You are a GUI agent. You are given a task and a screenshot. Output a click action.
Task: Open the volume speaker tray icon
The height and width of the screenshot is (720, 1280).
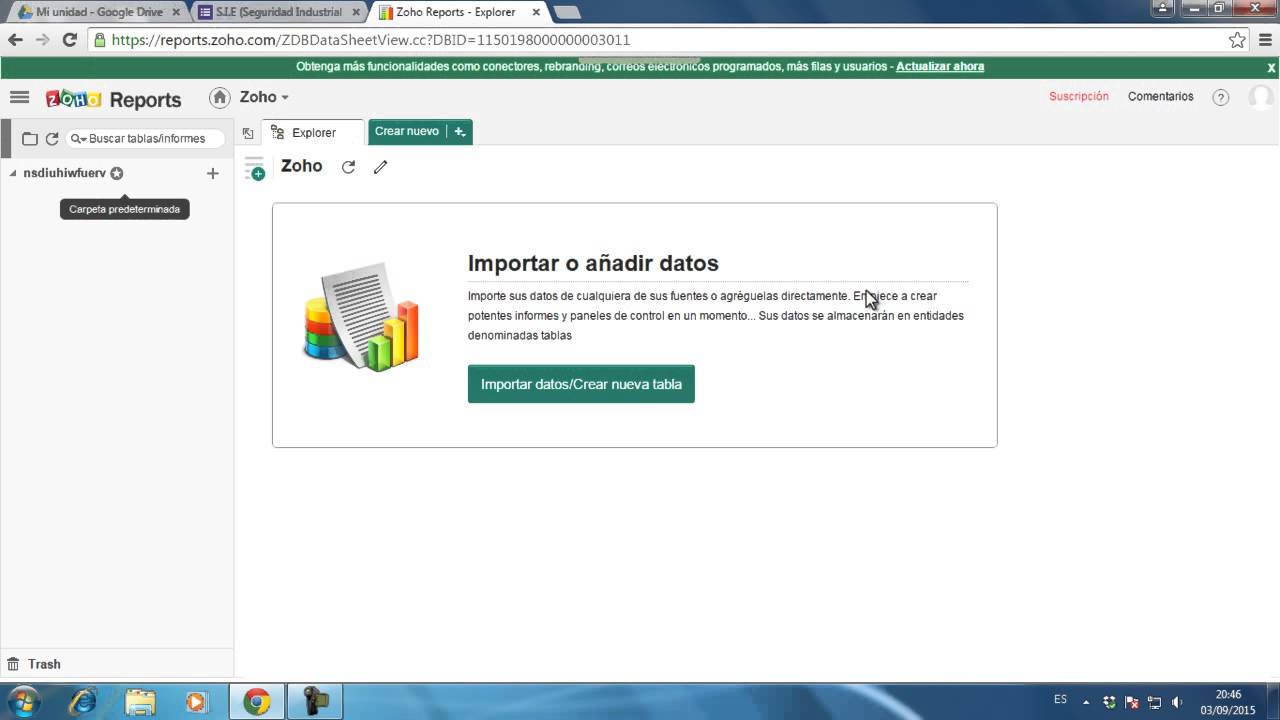click(1177, 702)
